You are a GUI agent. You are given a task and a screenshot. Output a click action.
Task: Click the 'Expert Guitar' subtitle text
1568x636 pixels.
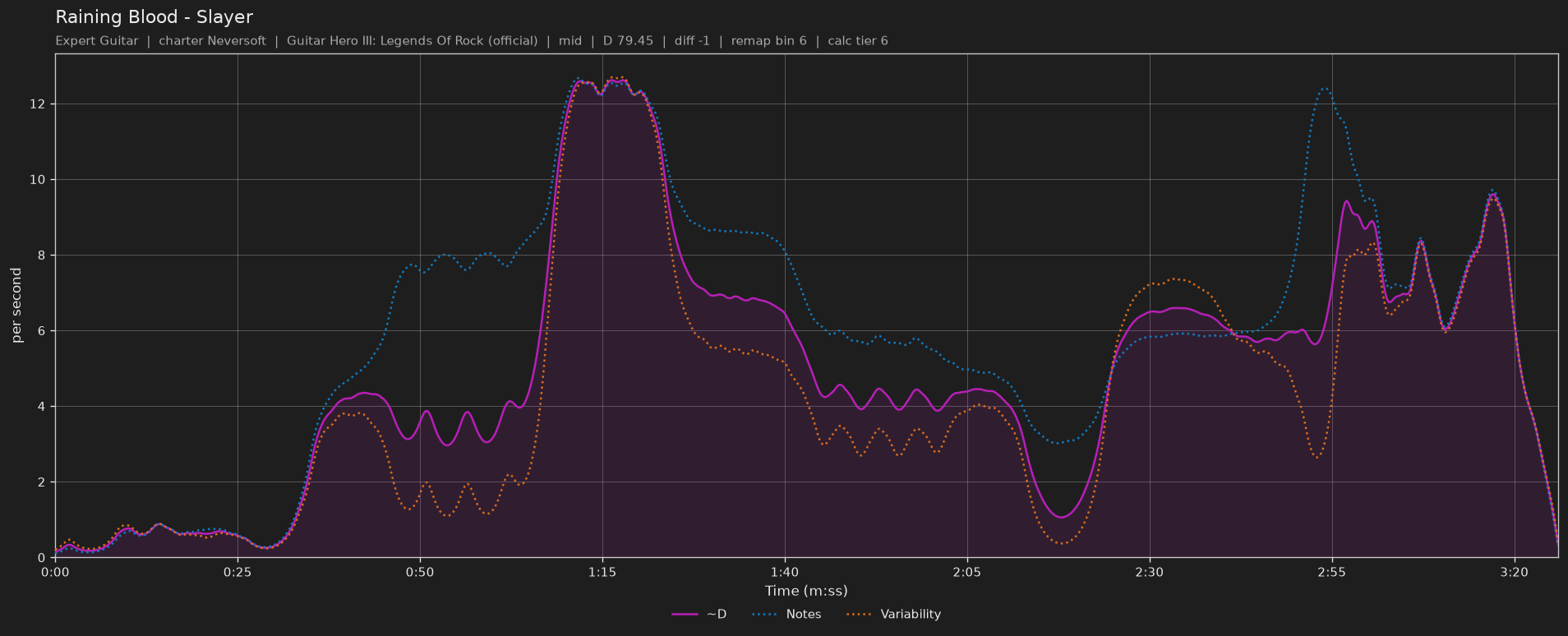(97, 41)
